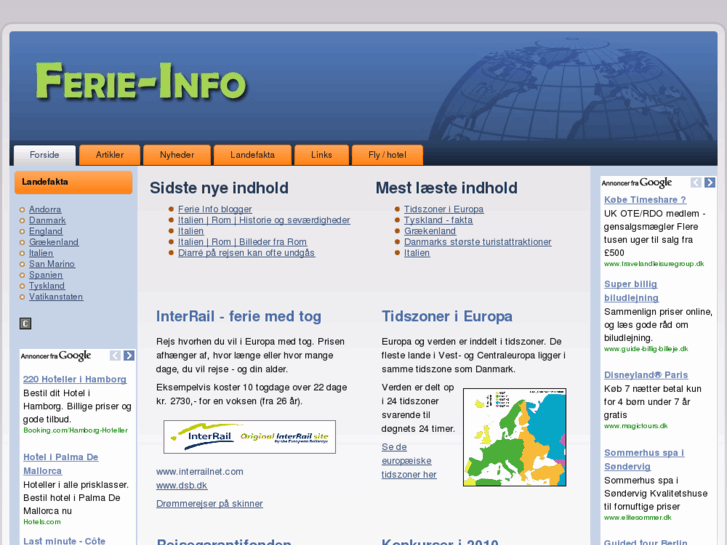Screen dimensions: 727x545
Task: Show next ad in right Google ads box
Action: [710, 183]
